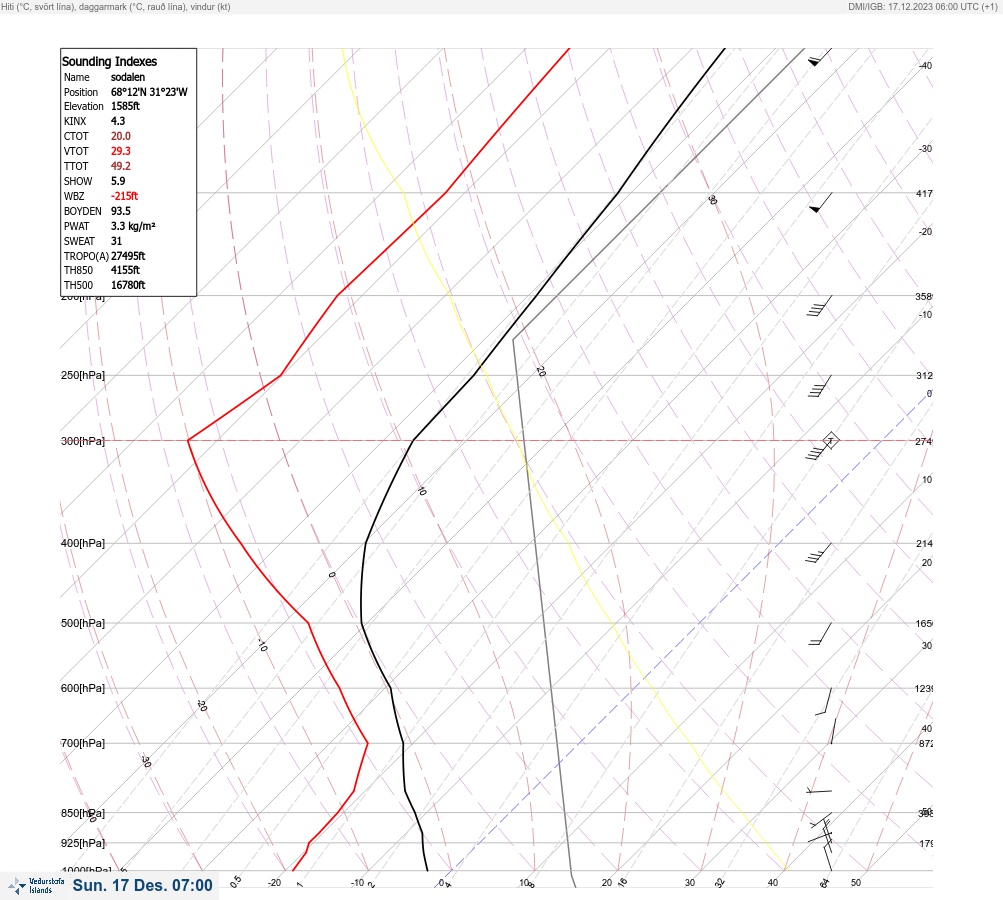Click the 925[hPa] pressure label
This screenshot has height=900, width=1003.
coord(83,843)
